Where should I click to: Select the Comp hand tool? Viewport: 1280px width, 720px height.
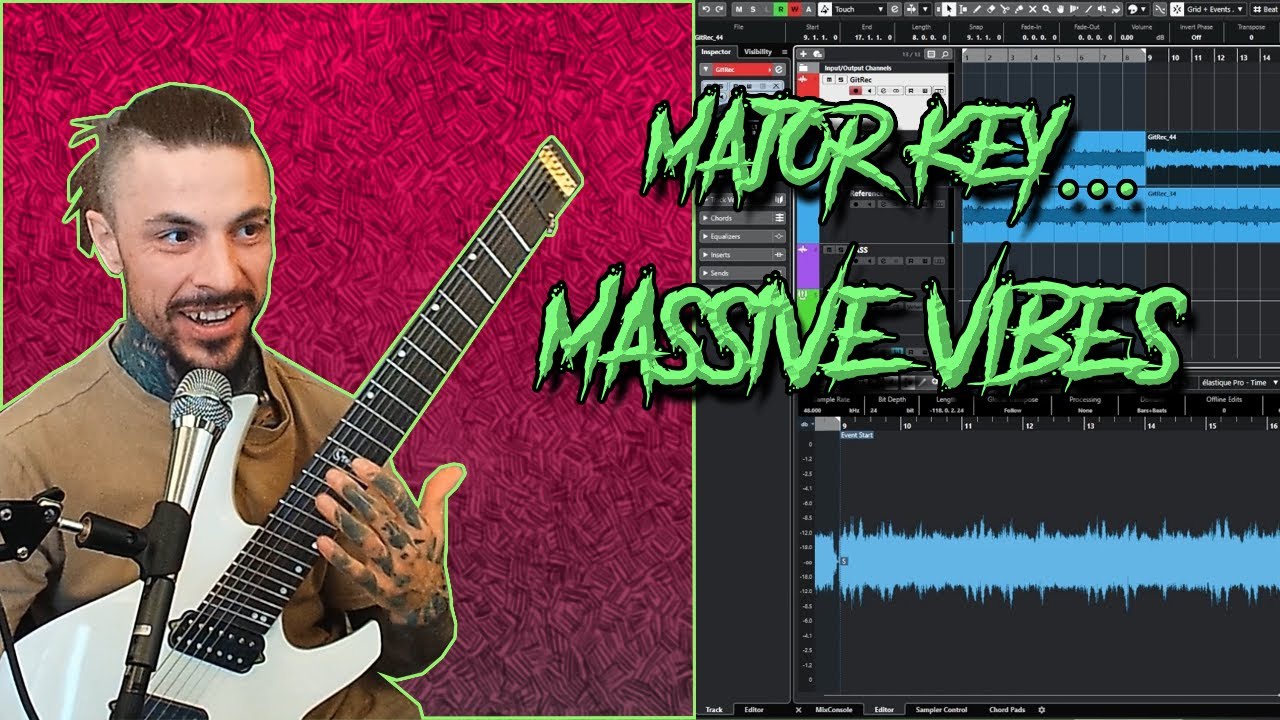pos(1061,9)
